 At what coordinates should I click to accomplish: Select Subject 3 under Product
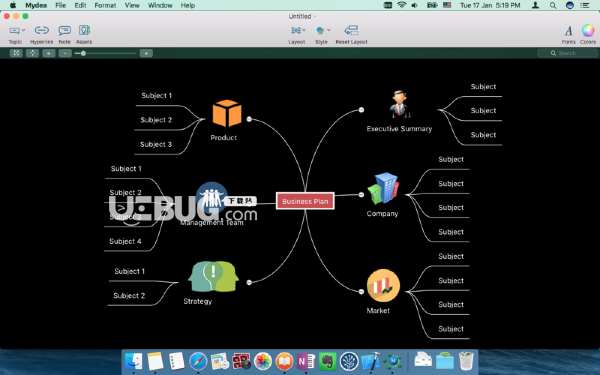[156, 144]
